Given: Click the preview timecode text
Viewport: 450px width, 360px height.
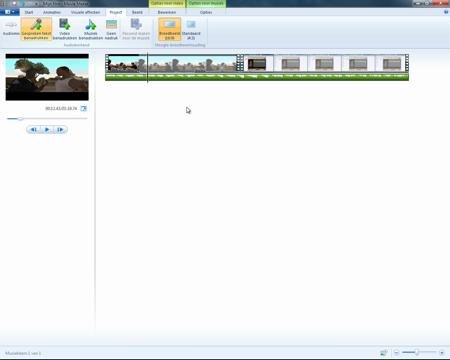Looking at the screenshot, I should (61, 108).
